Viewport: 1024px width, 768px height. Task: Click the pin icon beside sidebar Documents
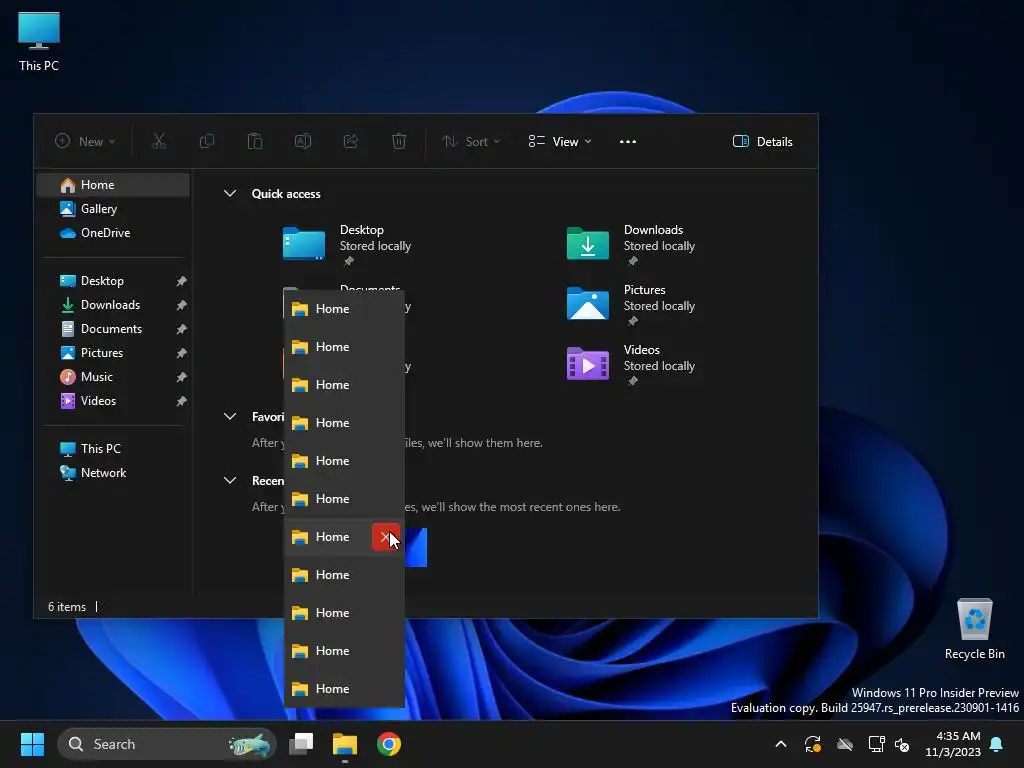(182, 329)
